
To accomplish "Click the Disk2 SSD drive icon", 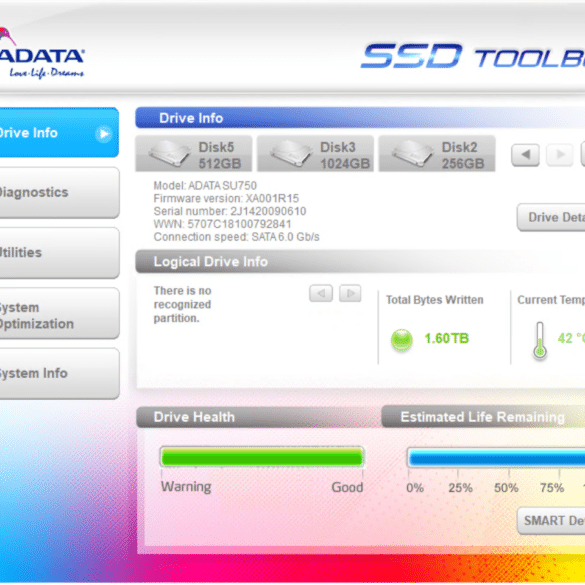I will [413, 154].
